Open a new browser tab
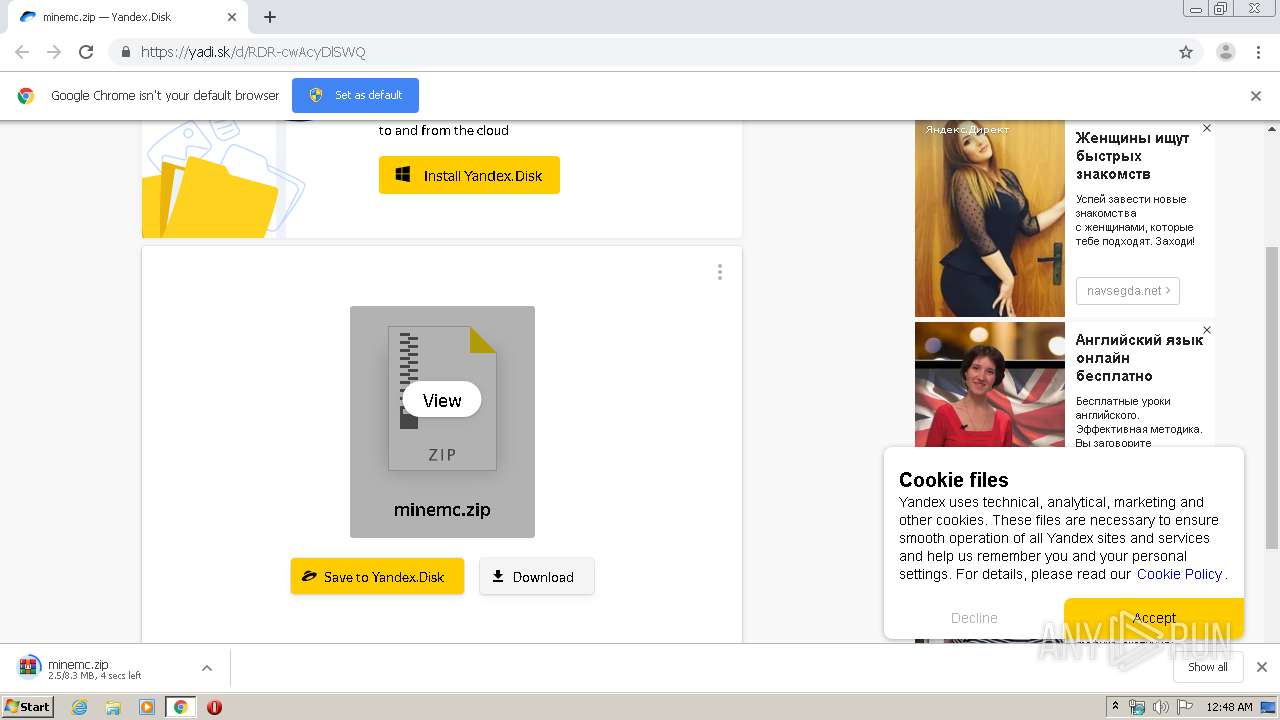 click(x=270, y=17)
